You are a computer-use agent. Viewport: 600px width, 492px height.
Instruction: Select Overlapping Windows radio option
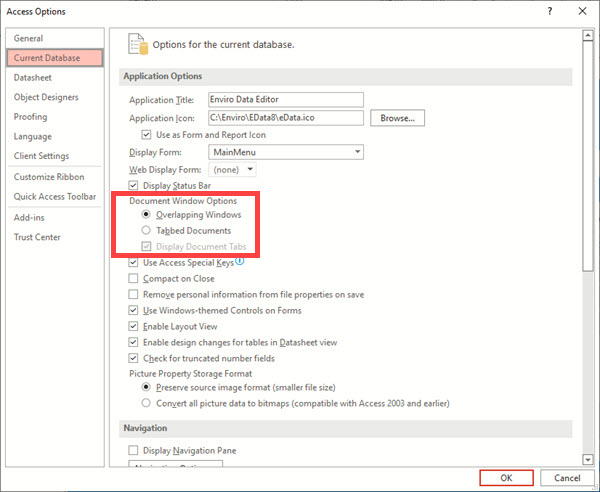coord(146,214)
